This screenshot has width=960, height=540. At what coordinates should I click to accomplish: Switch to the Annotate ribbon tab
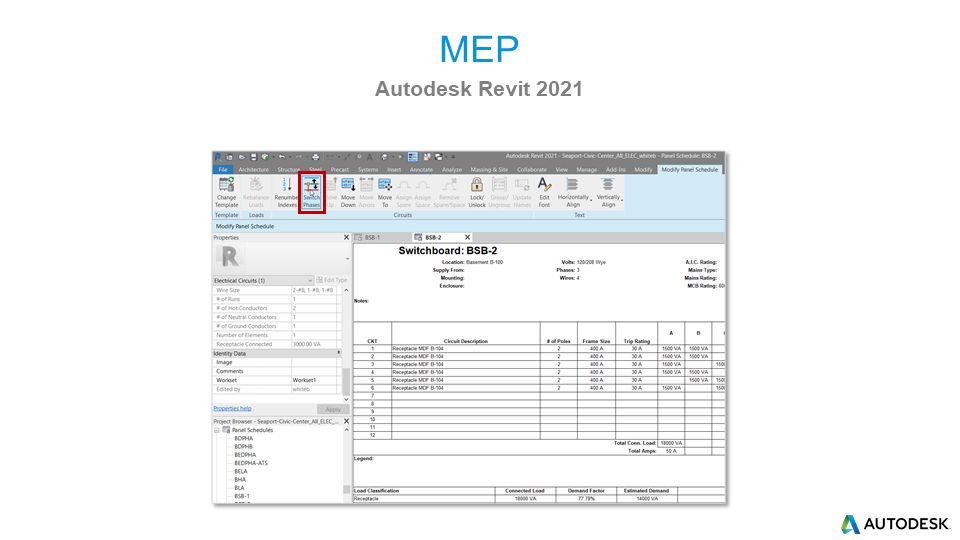click(x=421, y=170)
